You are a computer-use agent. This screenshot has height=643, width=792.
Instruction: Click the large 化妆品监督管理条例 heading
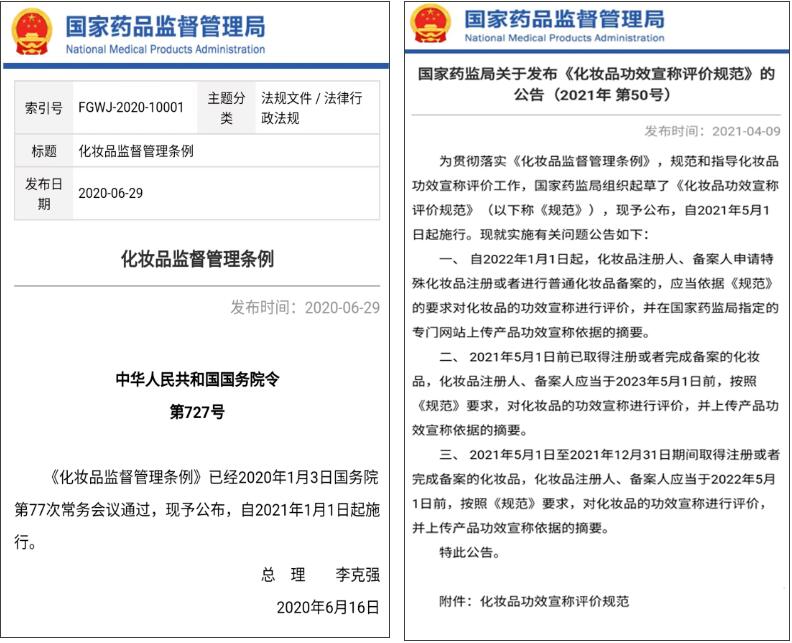tap(197, 259)
